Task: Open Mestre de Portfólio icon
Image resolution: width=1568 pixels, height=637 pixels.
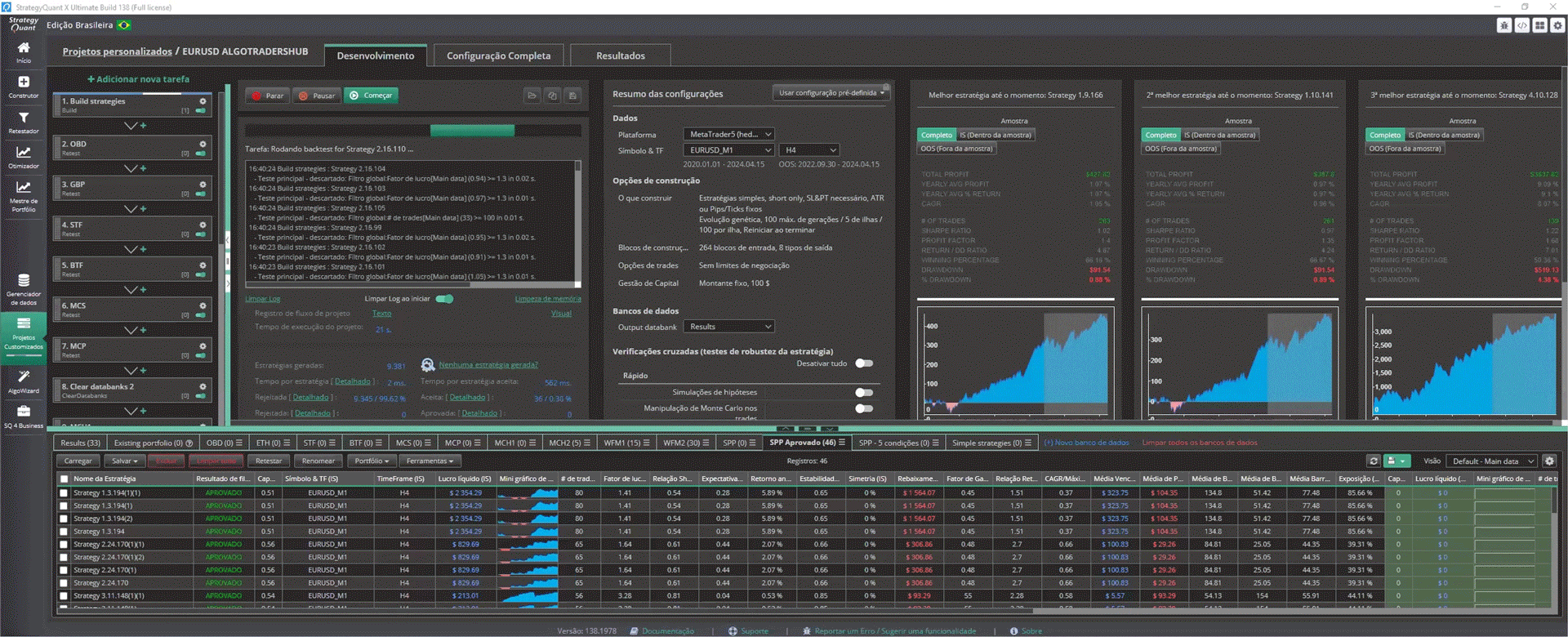Action: tap(24, 188)
